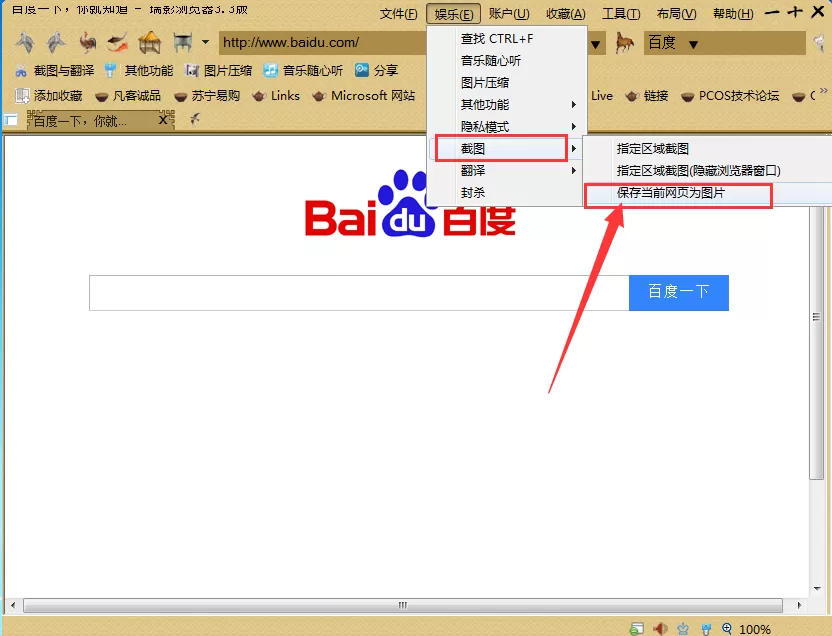
Task: Click the speaker mute status icon
Action: (661, 629)
